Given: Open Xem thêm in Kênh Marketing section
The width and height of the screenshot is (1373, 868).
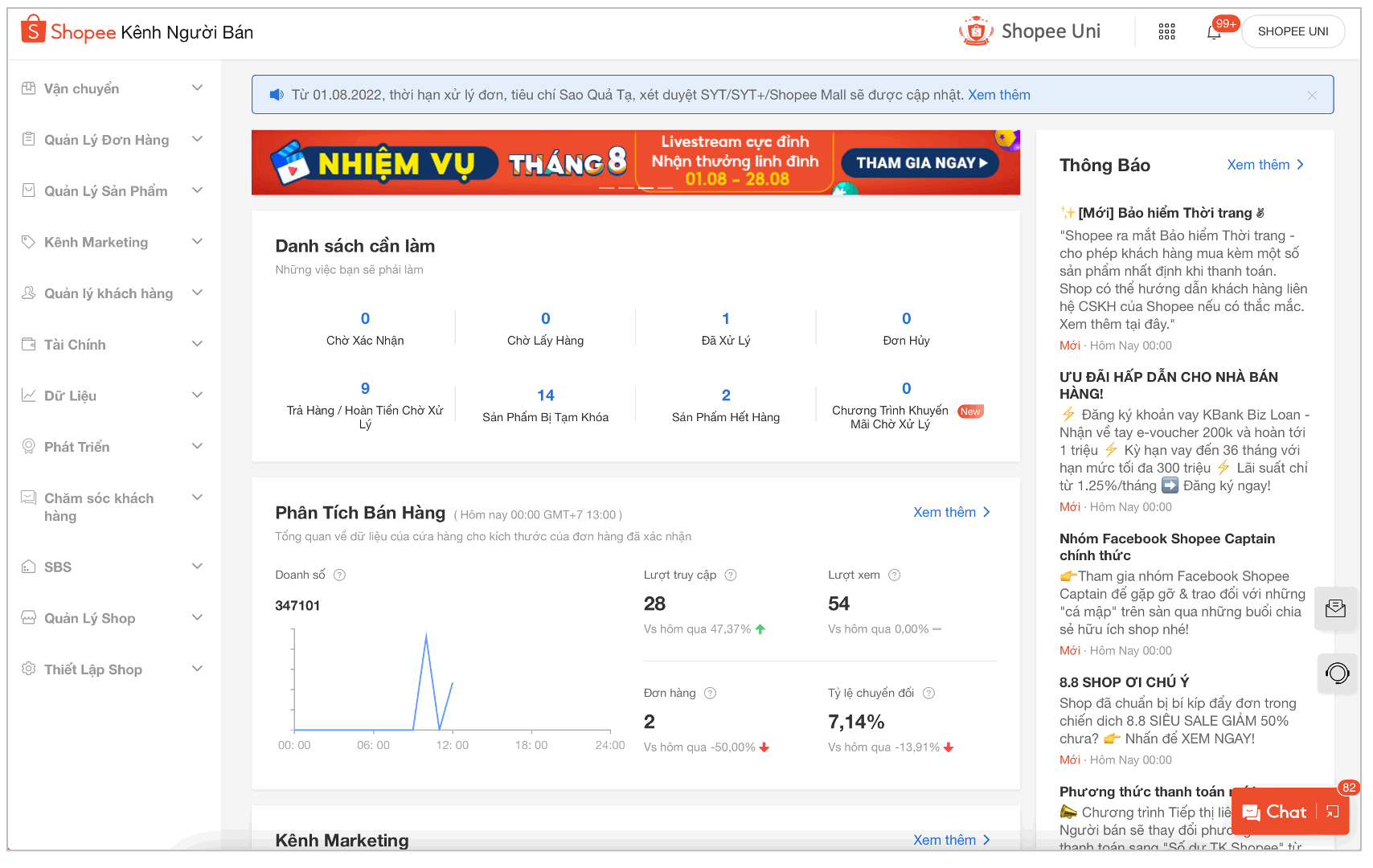Looking at the screenshot, I should point(952,840).
